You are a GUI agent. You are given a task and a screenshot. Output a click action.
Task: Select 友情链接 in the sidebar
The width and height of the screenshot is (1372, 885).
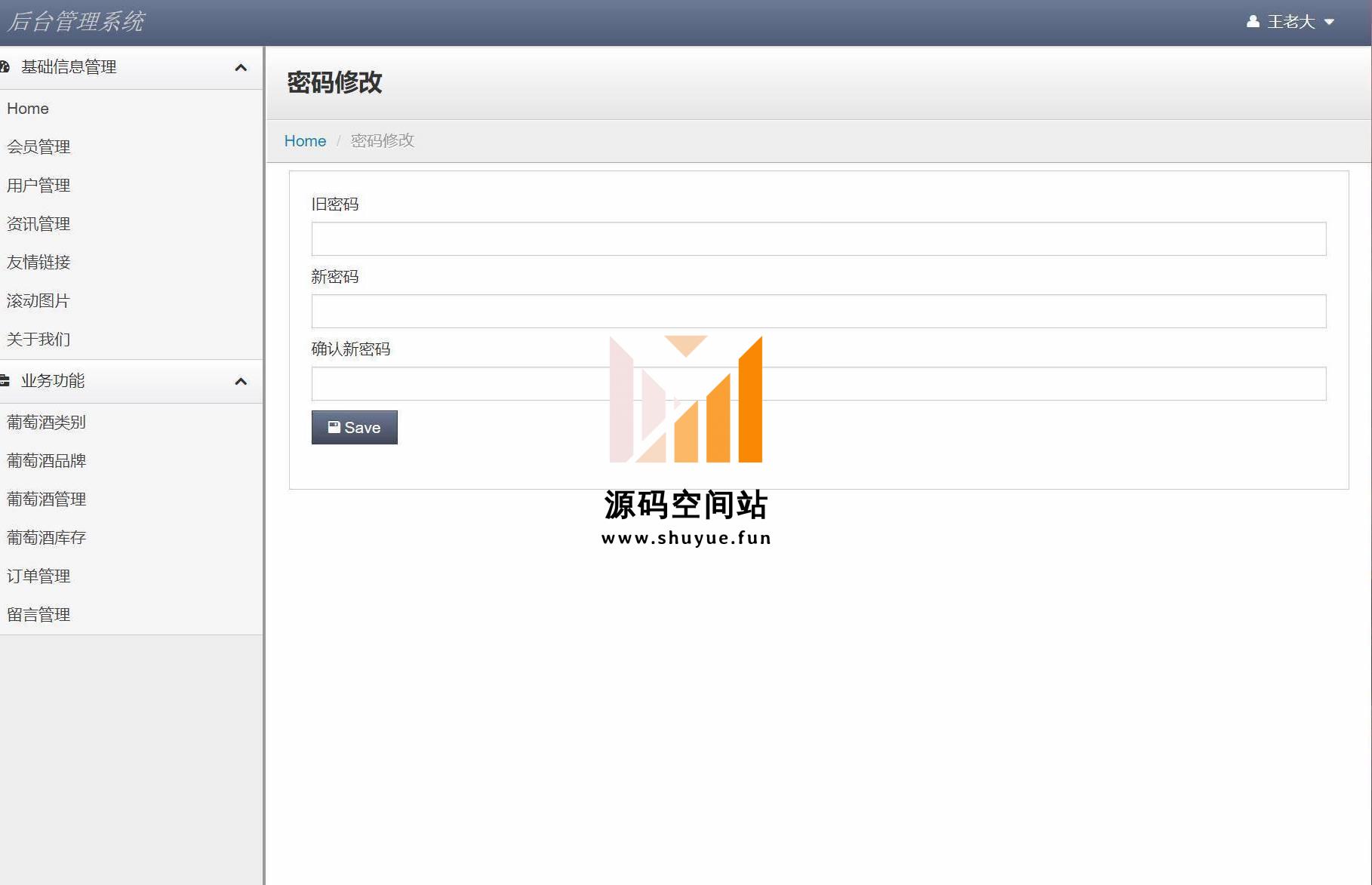pyautogui.click(x=38, y=263)
